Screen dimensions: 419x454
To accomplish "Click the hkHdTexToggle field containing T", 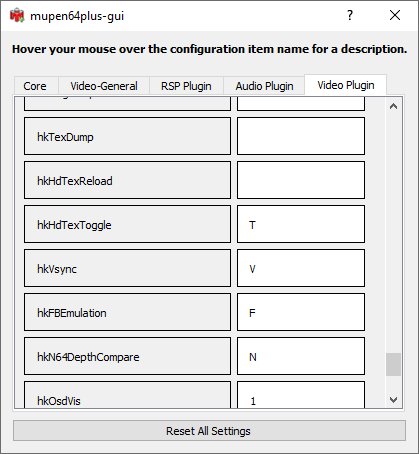I will (301, 224).
